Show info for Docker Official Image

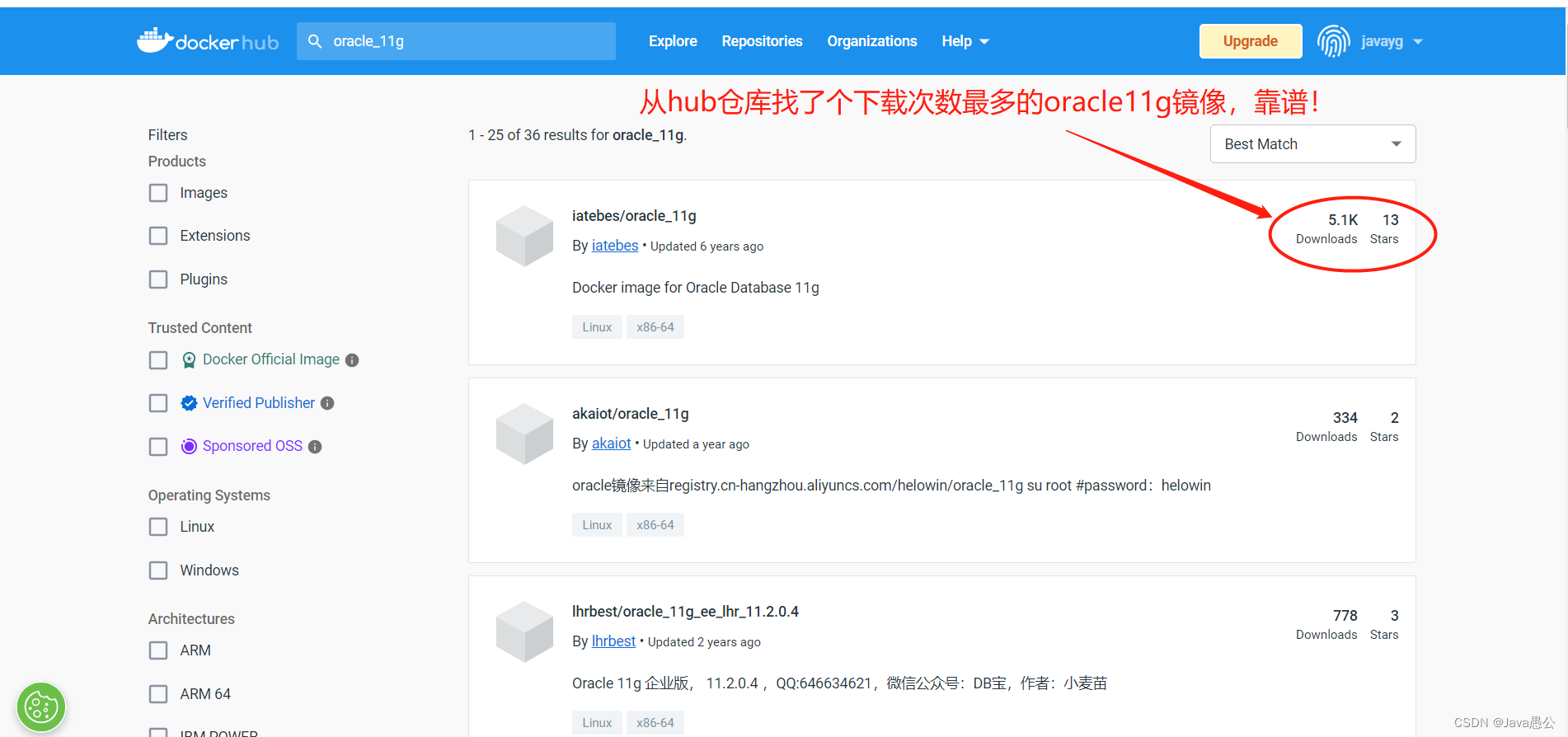[x=352, y=360]
